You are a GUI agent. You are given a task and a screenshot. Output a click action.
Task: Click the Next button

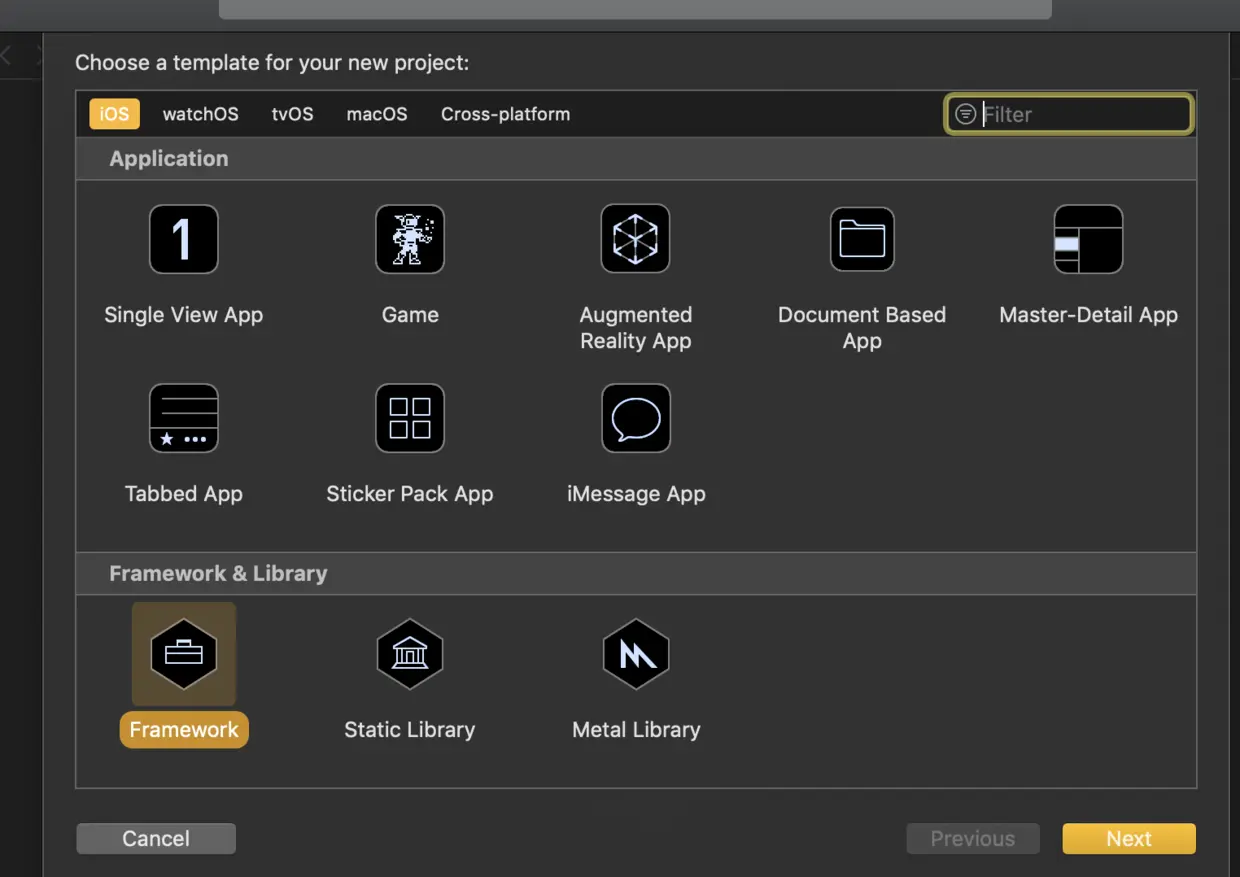1129,839
